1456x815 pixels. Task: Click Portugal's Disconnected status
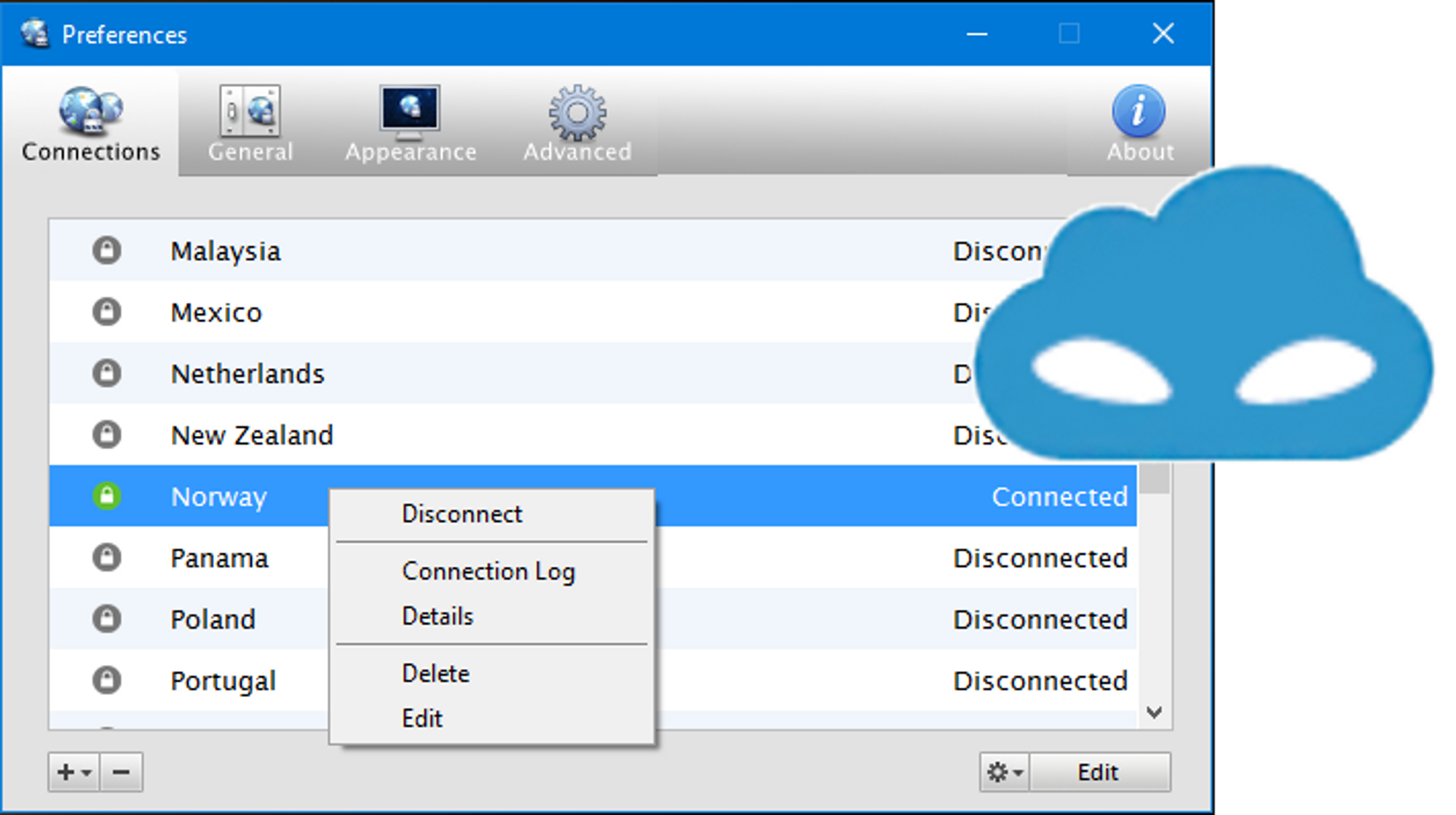pyautogui.click(x=1041, y=681)
